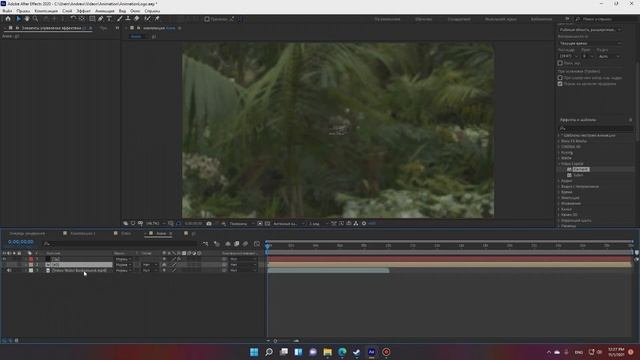Open Microsoft Edge from the taskbar
The height and width of the screenshot is (360, 640).
tap(342, 352)
